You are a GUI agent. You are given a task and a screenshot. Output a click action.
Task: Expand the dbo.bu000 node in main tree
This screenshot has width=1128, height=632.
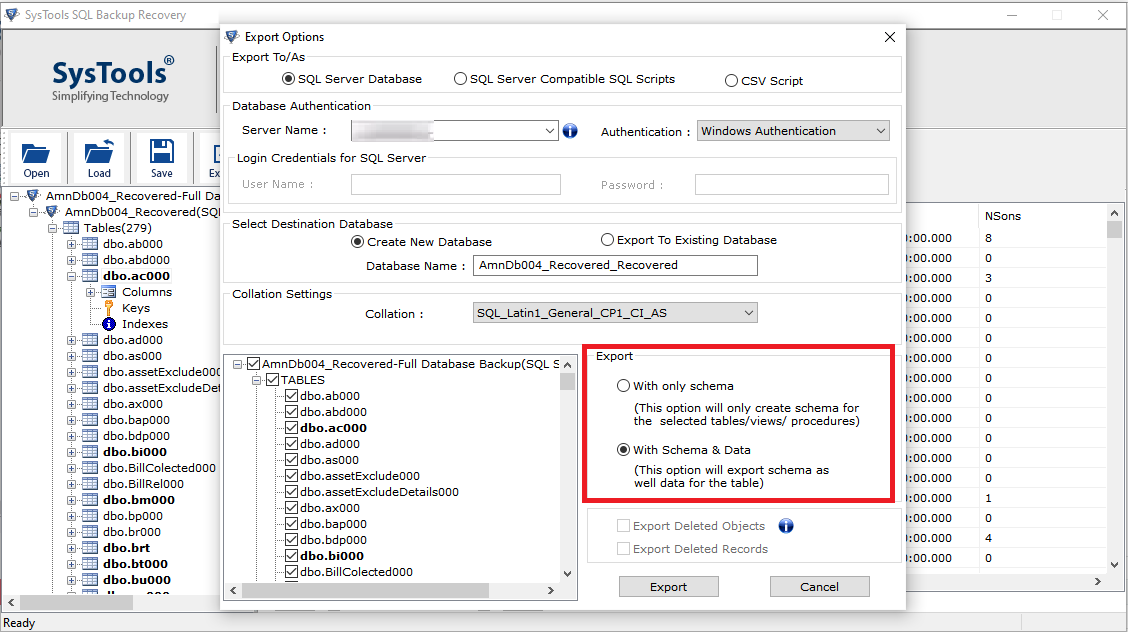(71, 580)
